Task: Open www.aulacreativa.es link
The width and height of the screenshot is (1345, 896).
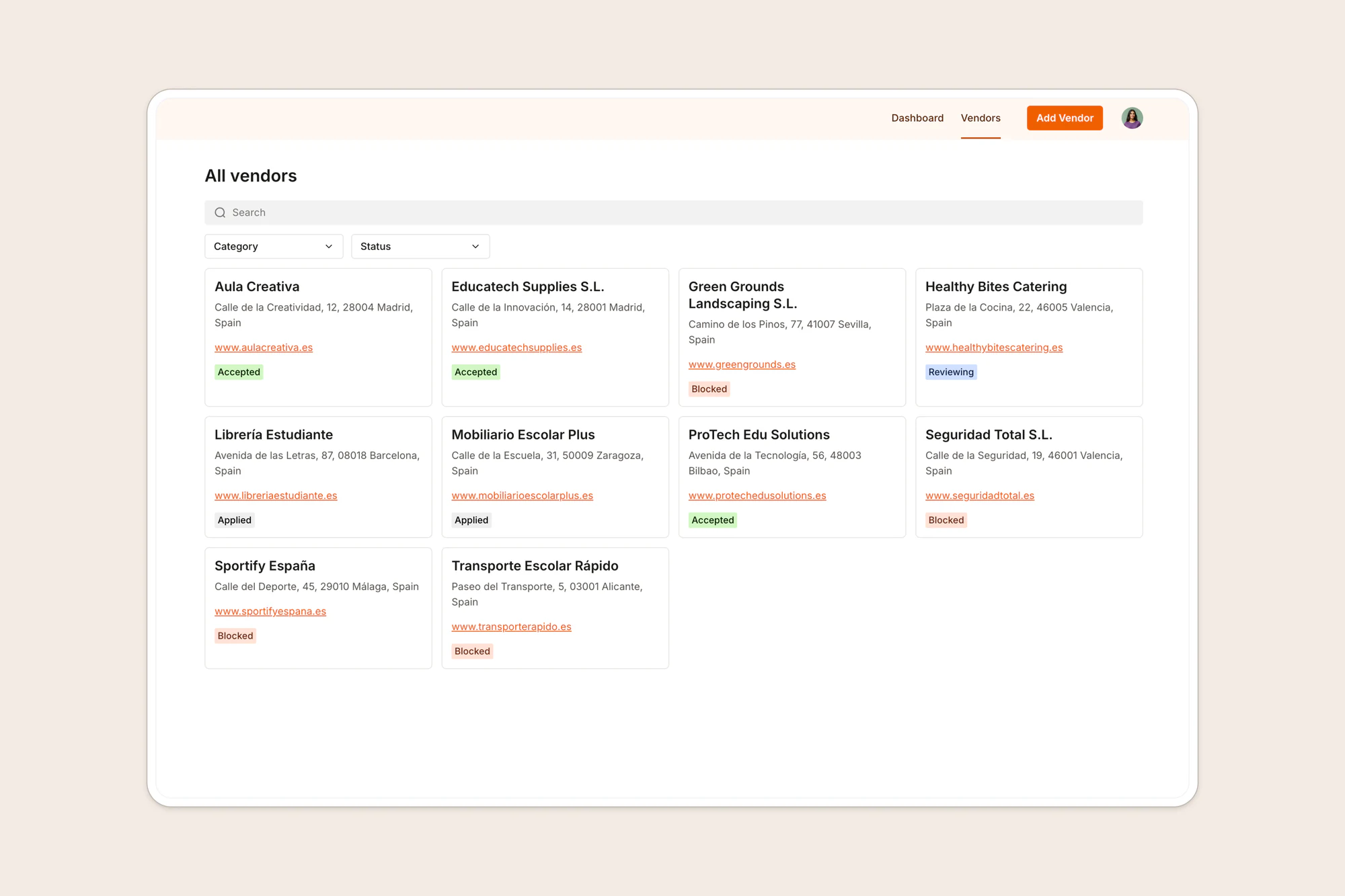Action: [x=264, y=348]
